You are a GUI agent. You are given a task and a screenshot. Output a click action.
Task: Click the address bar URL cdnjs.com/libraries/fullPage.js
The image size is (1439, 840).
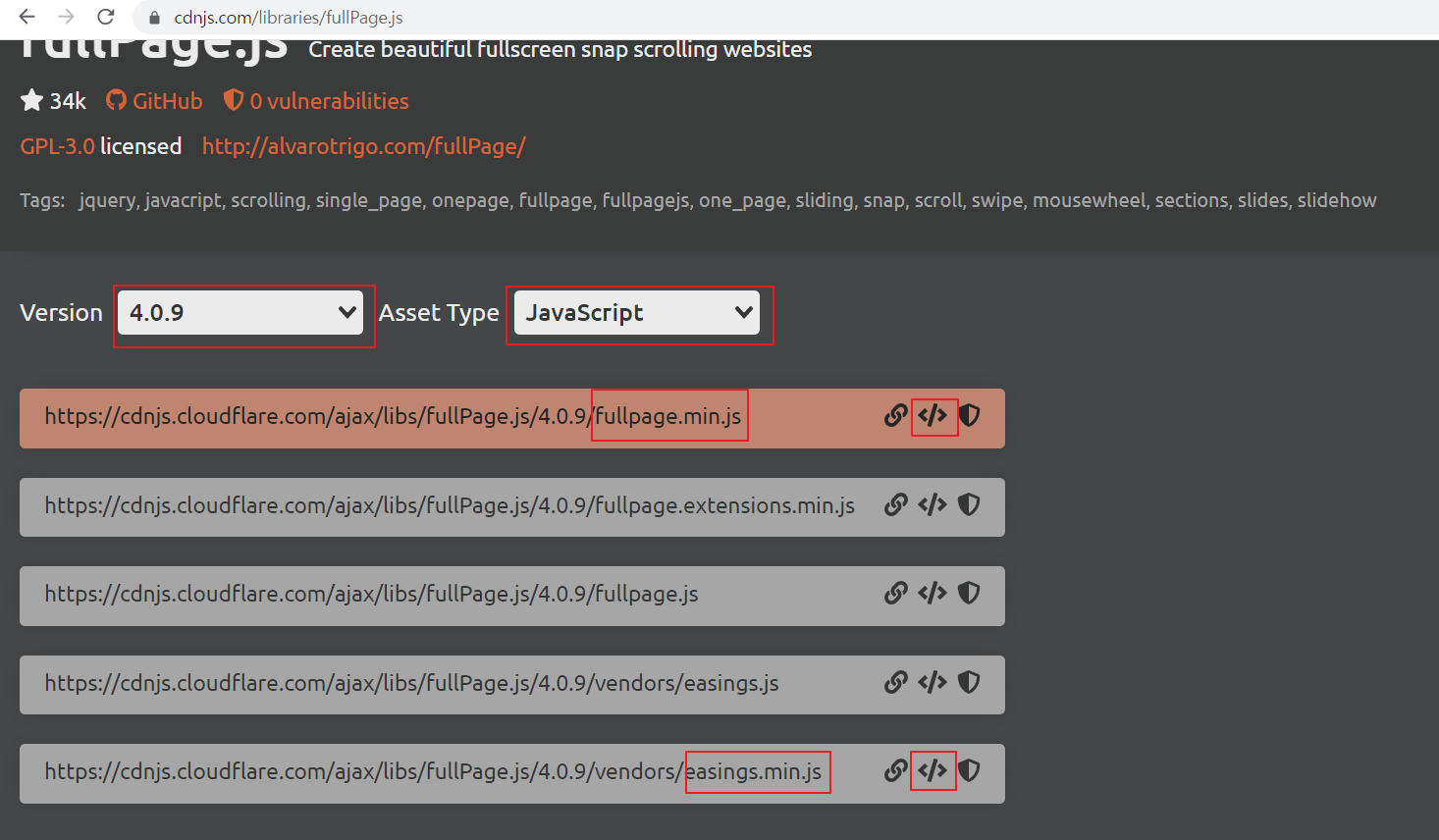(x=289, y=18)
